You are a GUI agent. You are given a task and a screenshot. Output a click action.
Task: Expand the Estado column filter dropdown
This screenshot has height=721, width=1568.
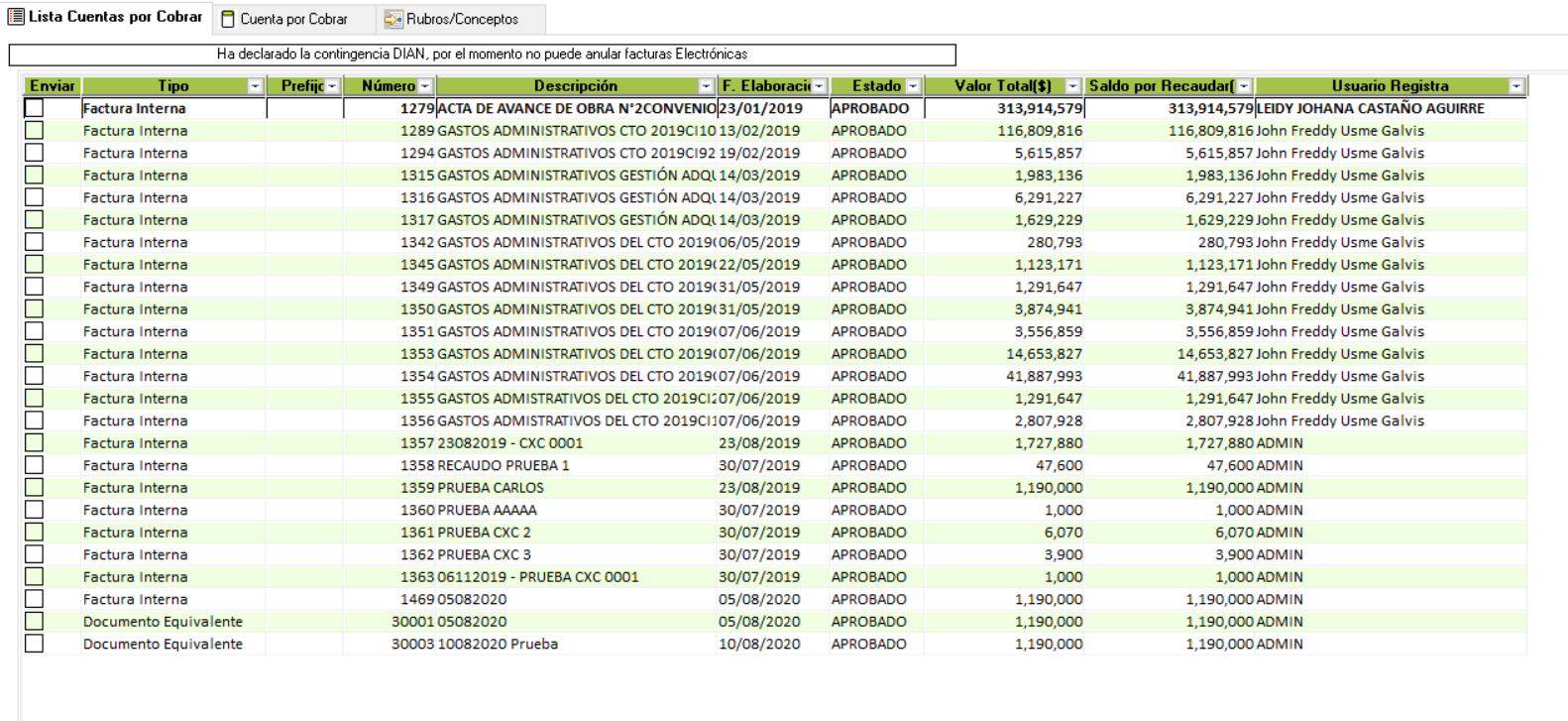[913, 86]
